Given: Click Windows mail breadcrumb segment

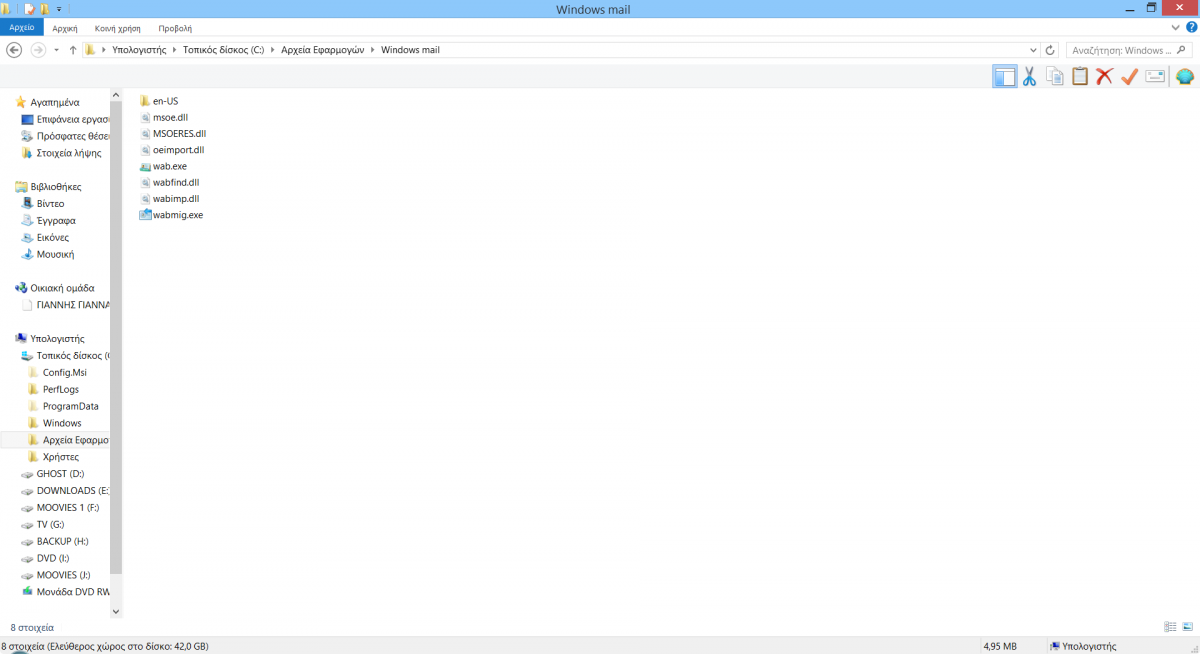Looking at the screenshot, I should [x=410, y=50].
